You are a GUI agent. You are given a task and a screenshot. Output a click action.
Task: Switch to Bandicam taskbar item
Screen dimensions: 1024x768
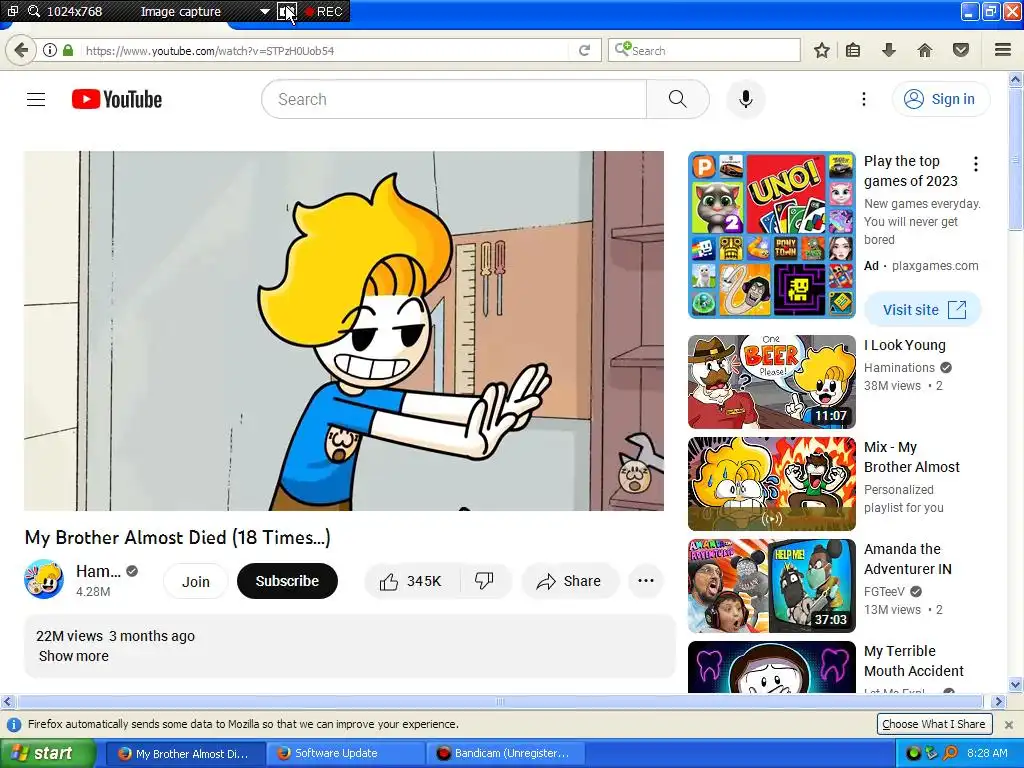point(505,754)
